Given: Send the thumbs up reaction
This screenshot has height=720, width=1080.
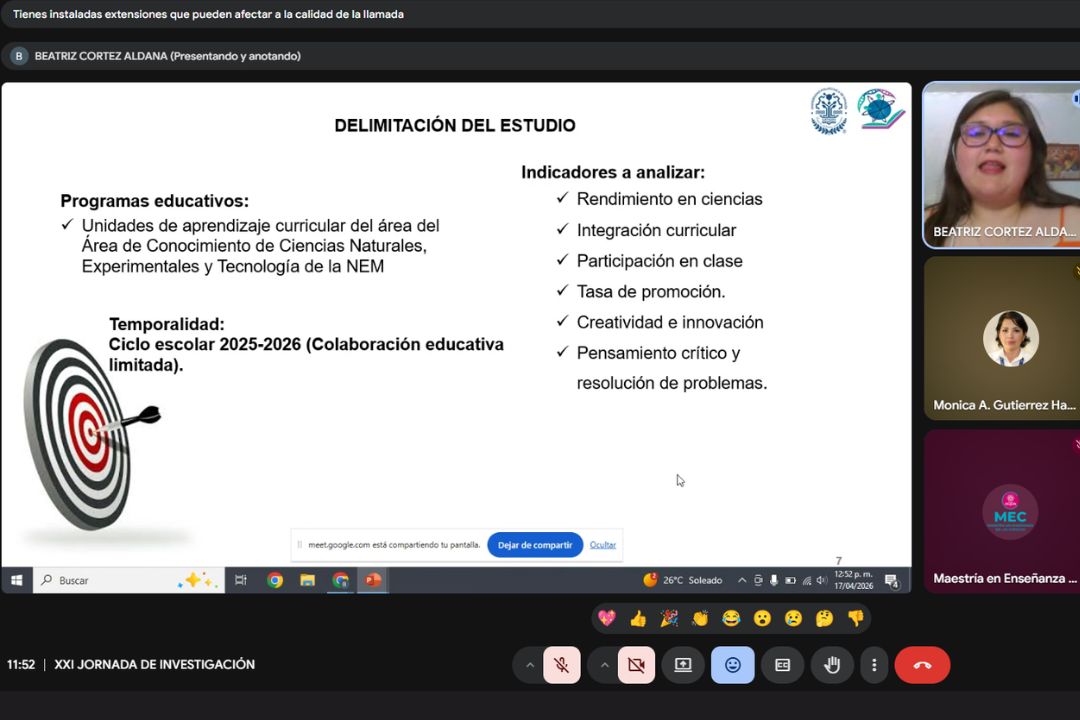Looking at the screenshot, I should pos(638,618).
